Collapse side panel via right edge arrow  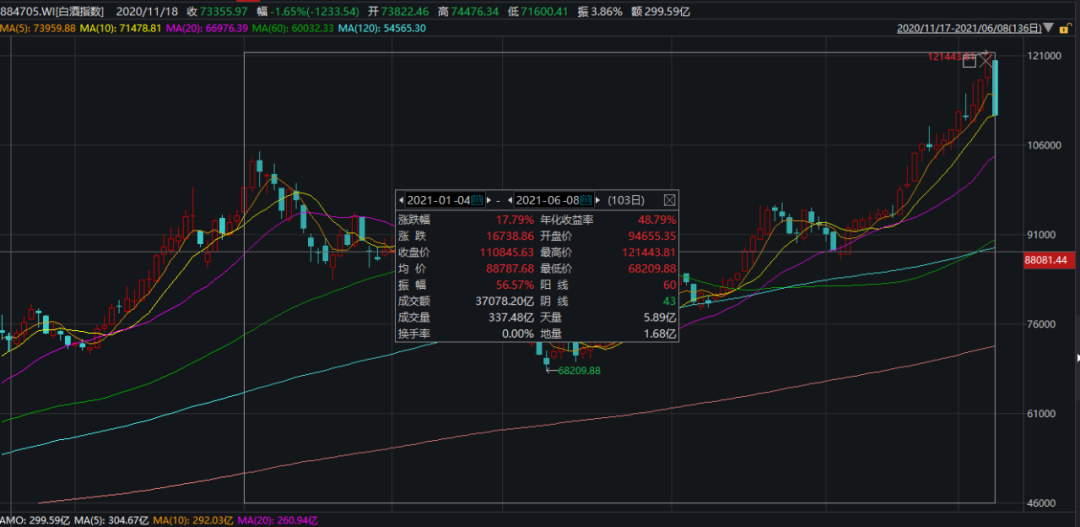[1077, 358]
